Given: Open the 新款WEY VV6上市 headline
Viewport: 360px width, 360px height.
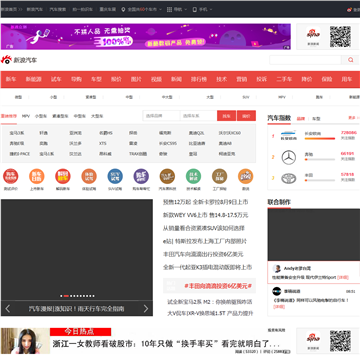Looking at the screenshot, I should pyautogui.click(x=205, y=215).
